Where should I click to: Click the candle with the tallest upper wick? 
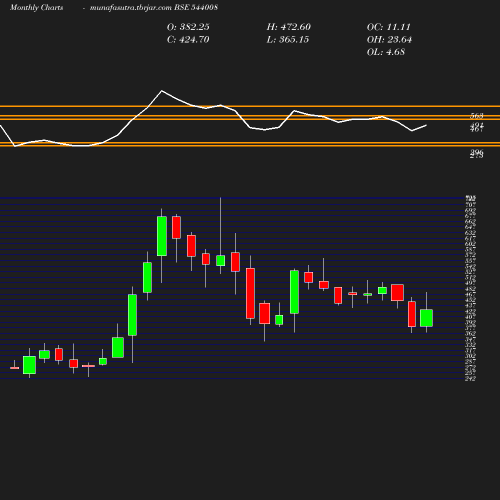point(220,260)
